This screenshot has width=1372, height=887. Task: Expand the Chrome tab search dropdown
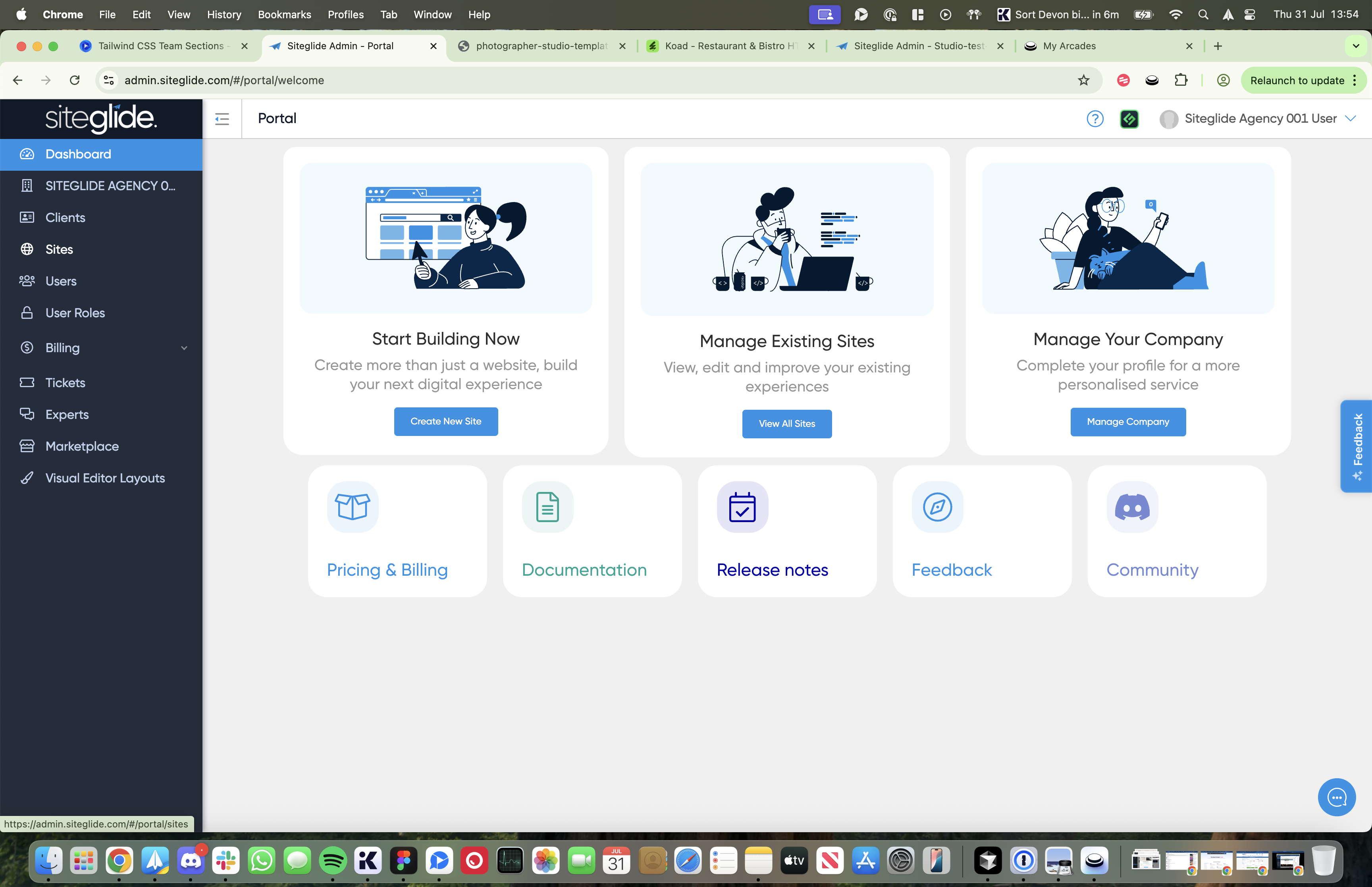(x=1355, y=46)
